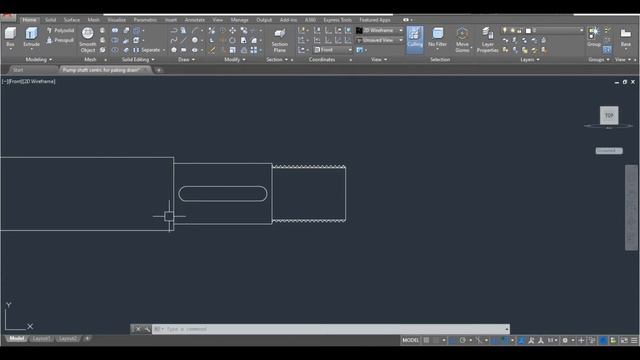
Task: Click the Group tool
Action: pyautogui.click(x=594, y=37)
